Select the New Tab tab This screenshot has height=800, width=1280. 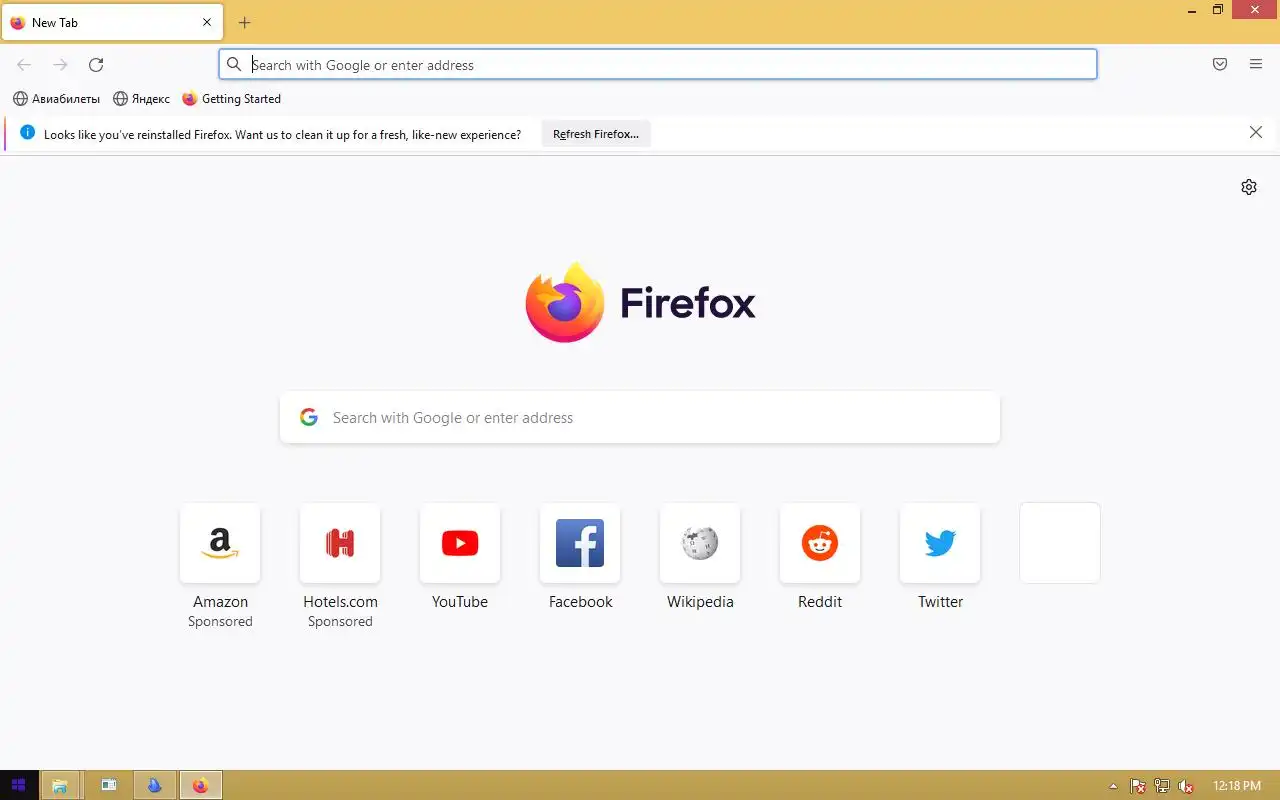pyautogui.click(x=112, y=23)
